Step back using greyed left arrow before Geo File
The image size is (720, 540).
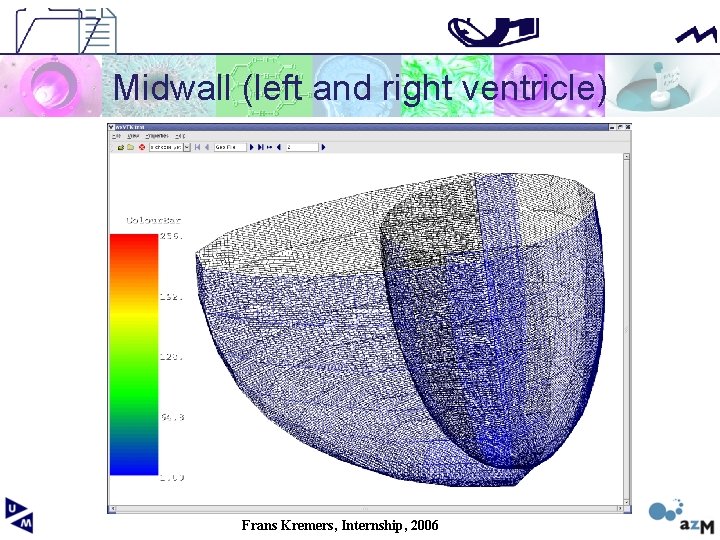207,147
